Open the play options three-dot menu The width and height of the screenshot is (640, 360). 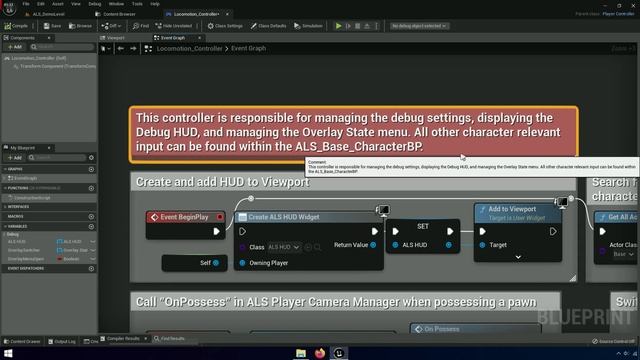tap(376, 26)
